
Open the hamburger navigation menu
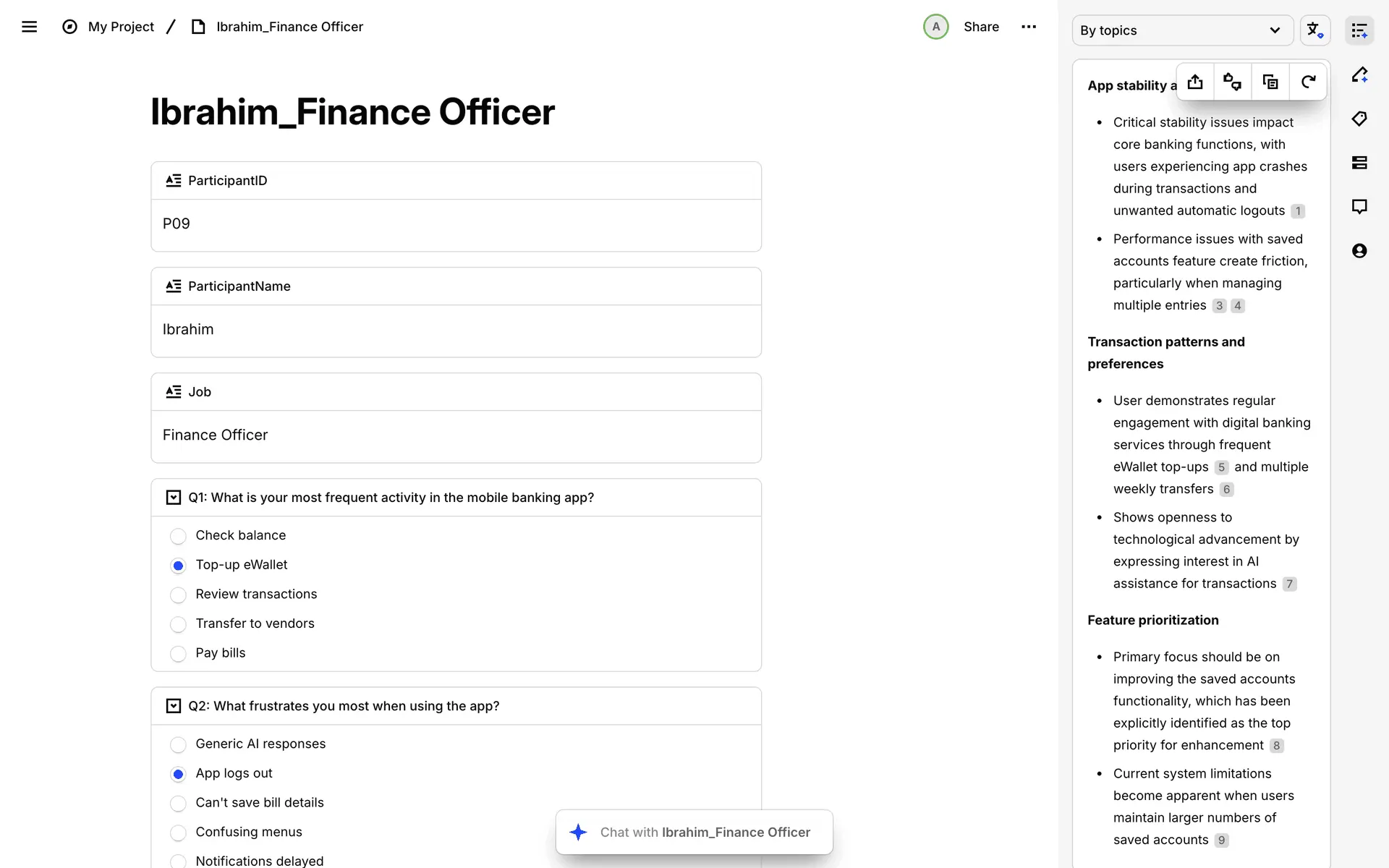coord(29,27)
